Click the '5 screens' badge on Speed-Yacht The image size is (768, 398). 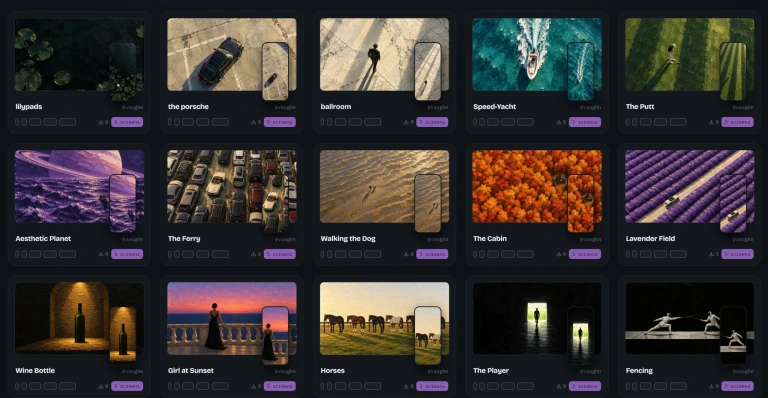pos(585,122)
